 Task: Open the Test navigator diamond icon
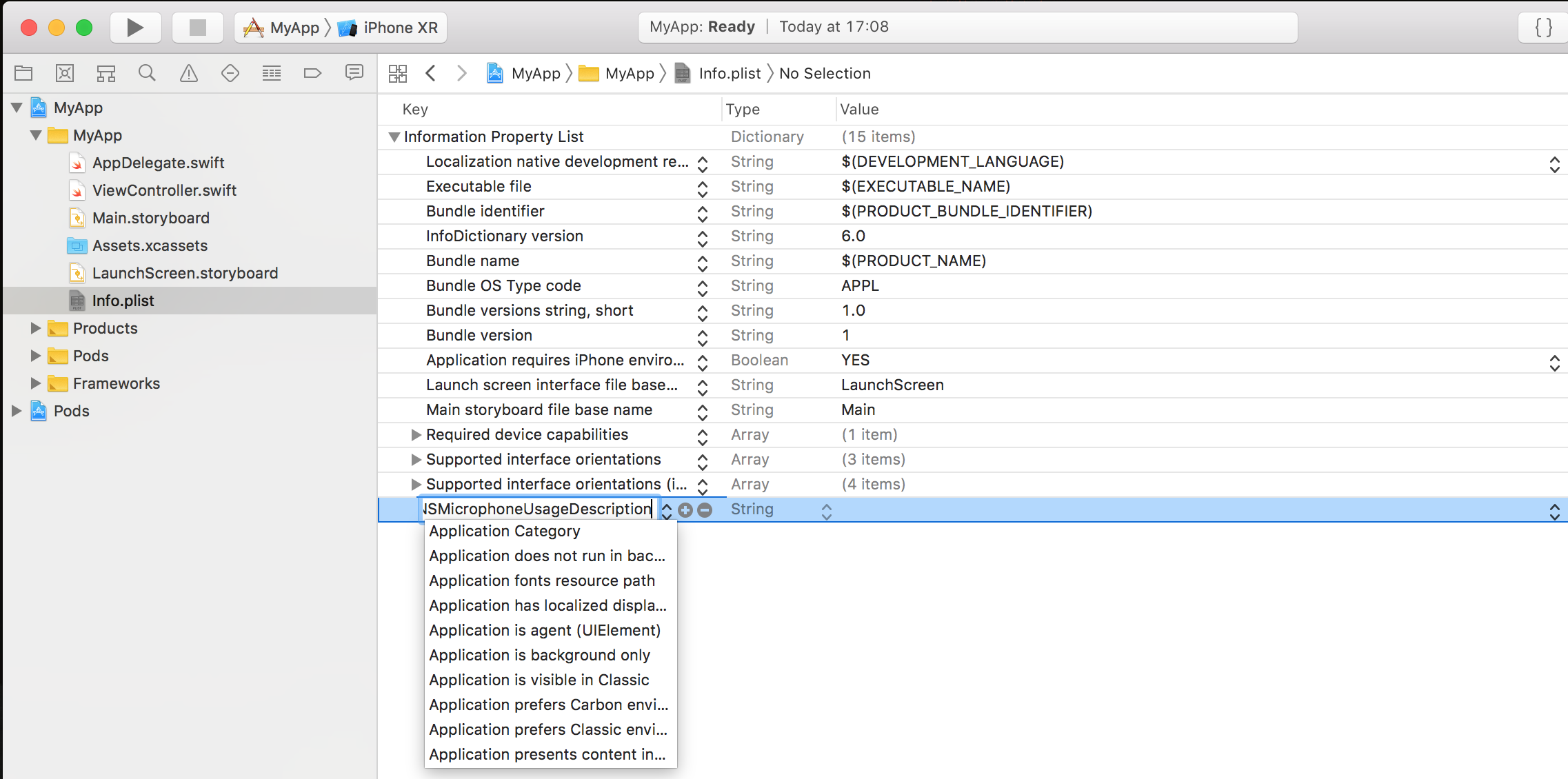point(230,73)
